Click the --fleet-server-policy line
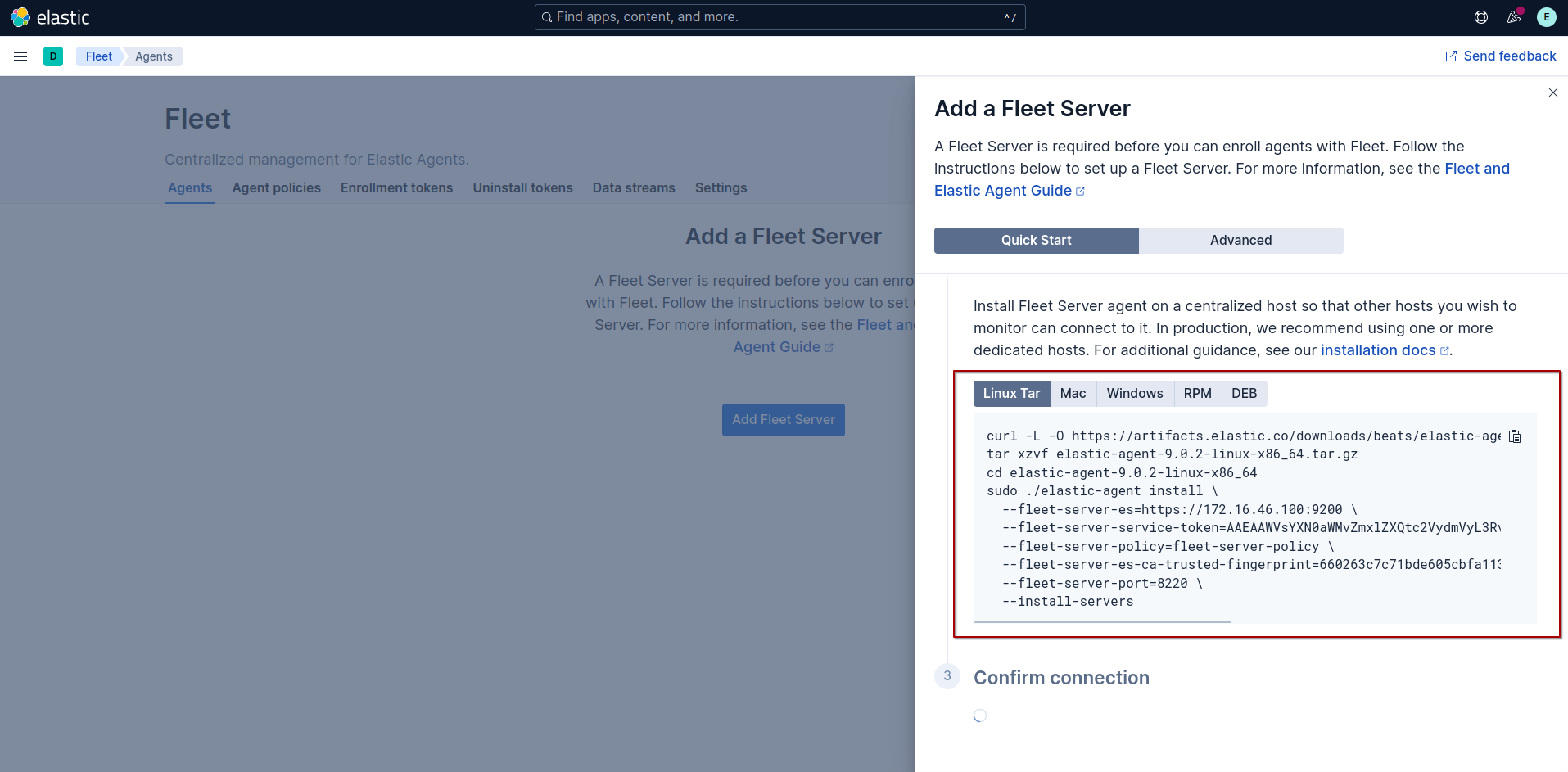Viewport: 1568px width, 772px height. 1168,547
